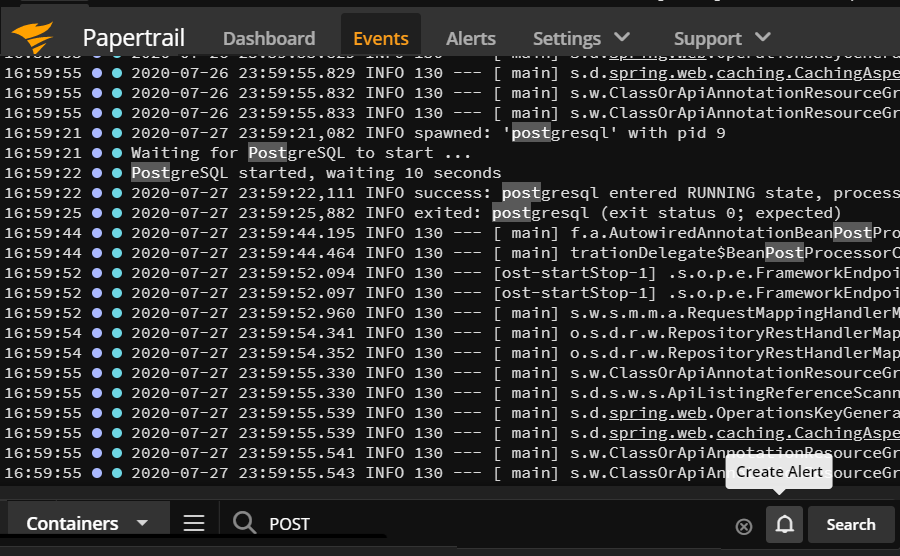Clear the search with the X icon

[x=744, y=526]
